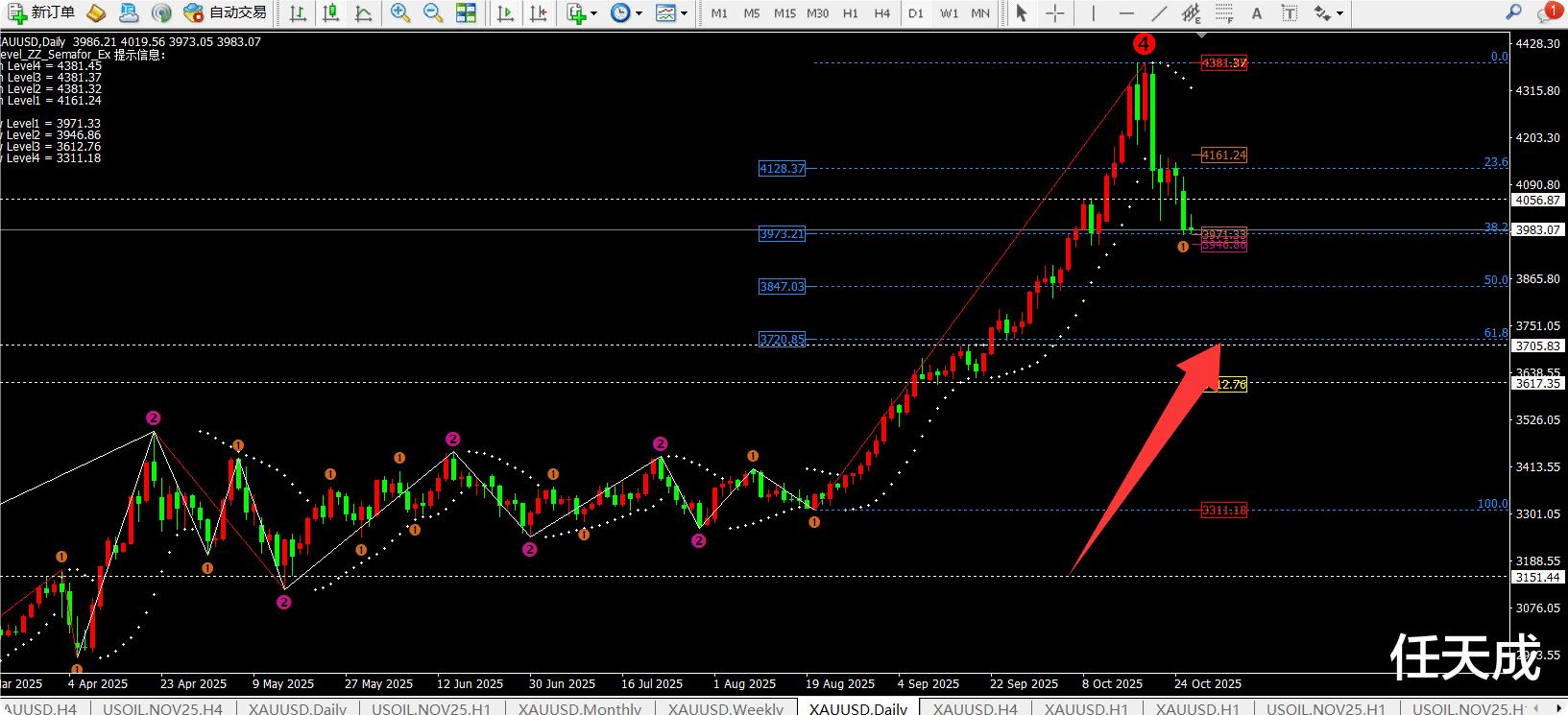Image resolution: width=1568 pixels, height=715 pixels.
Task: Open the chat notifications bubble
Action: click(x=1548, y=12)
